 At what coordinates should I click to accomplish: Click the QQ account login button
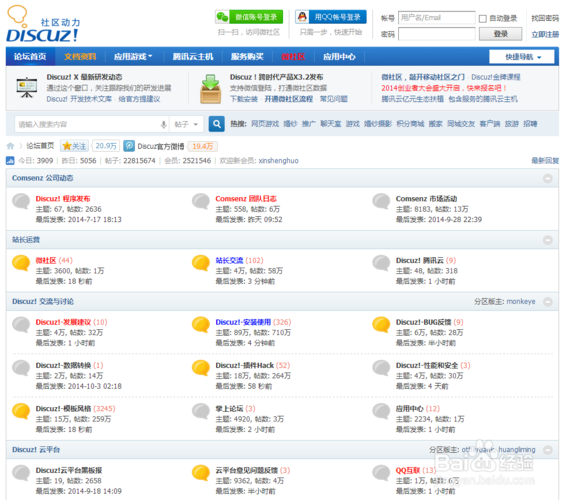coord(331,17)
